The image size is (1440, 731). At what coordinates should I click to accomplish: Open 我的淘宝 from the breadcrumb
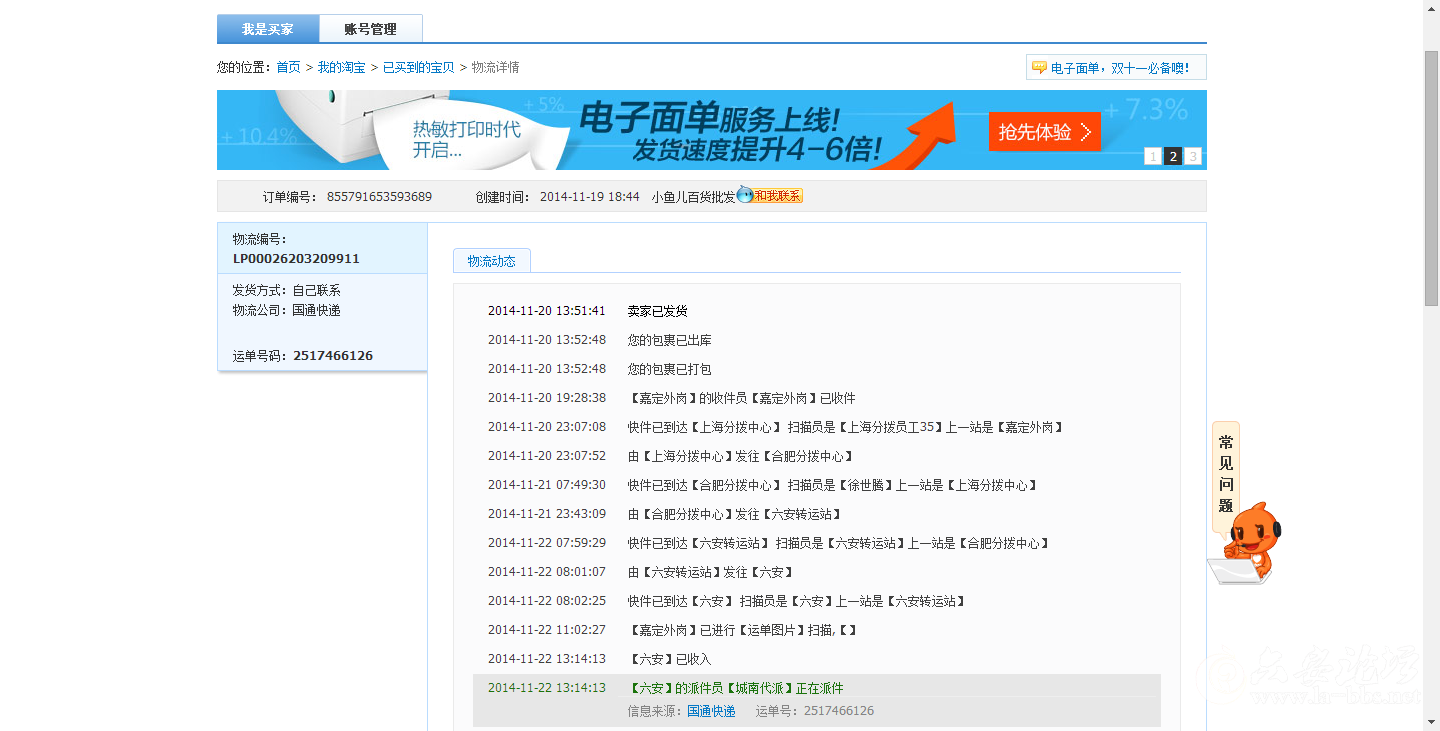coord(341,67)
